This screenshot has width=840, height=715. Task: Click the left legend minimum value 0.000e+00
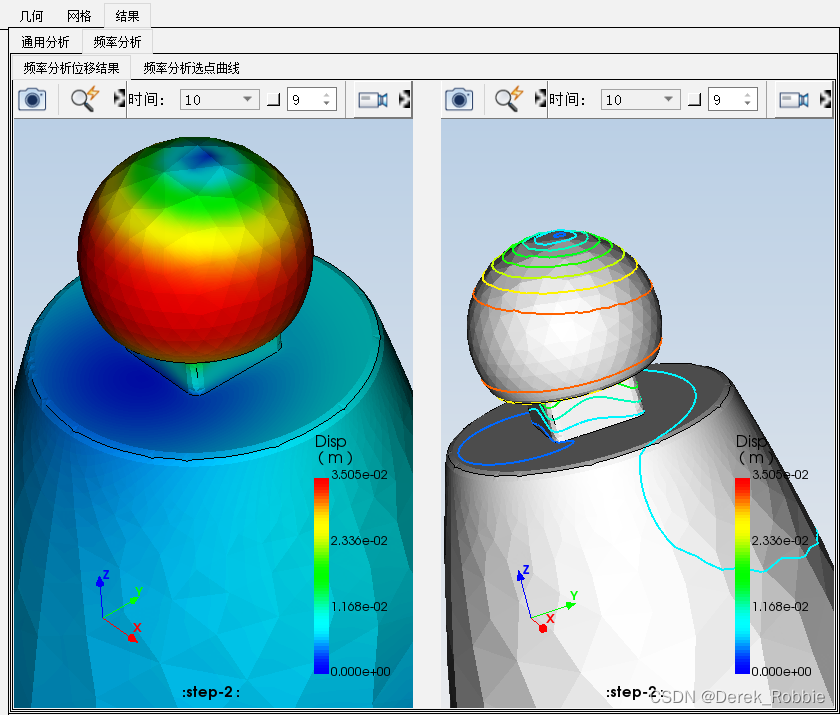360,671
